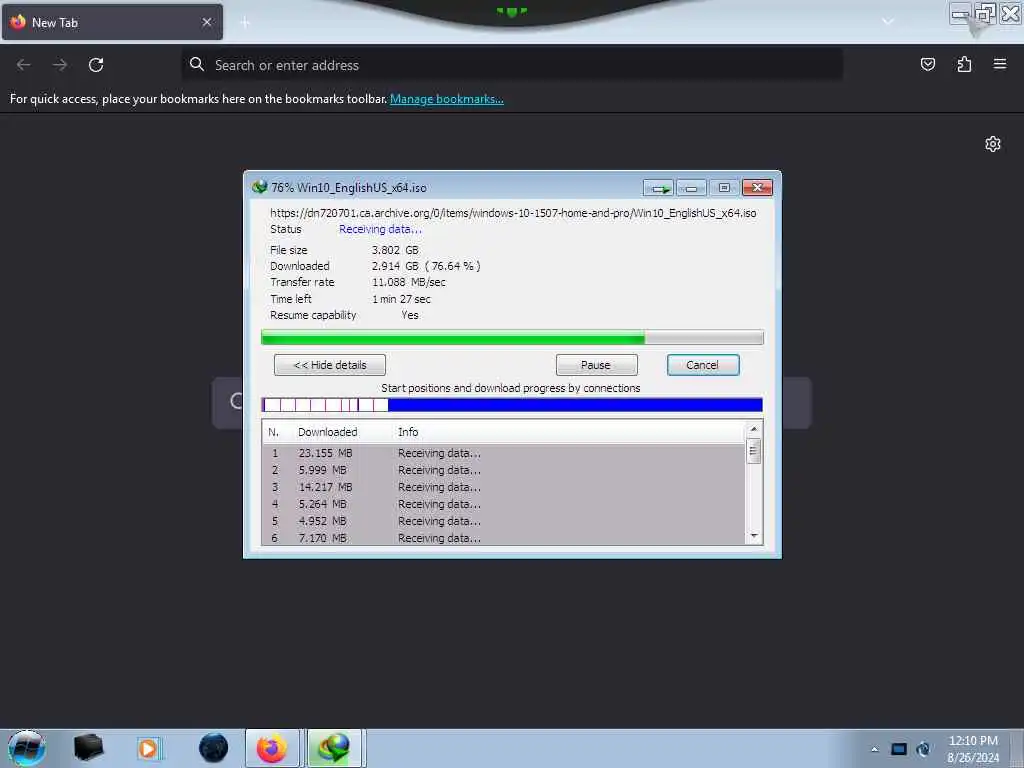Click the 1 min 27 sec value
The height and width of the screenshot is (768, 1024).
click(x=402, y=299)
